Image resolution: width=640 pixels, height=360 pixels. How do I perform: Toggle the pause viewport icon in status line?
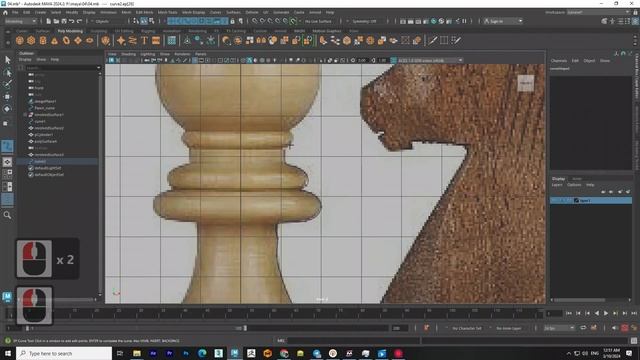coord(464,21)
